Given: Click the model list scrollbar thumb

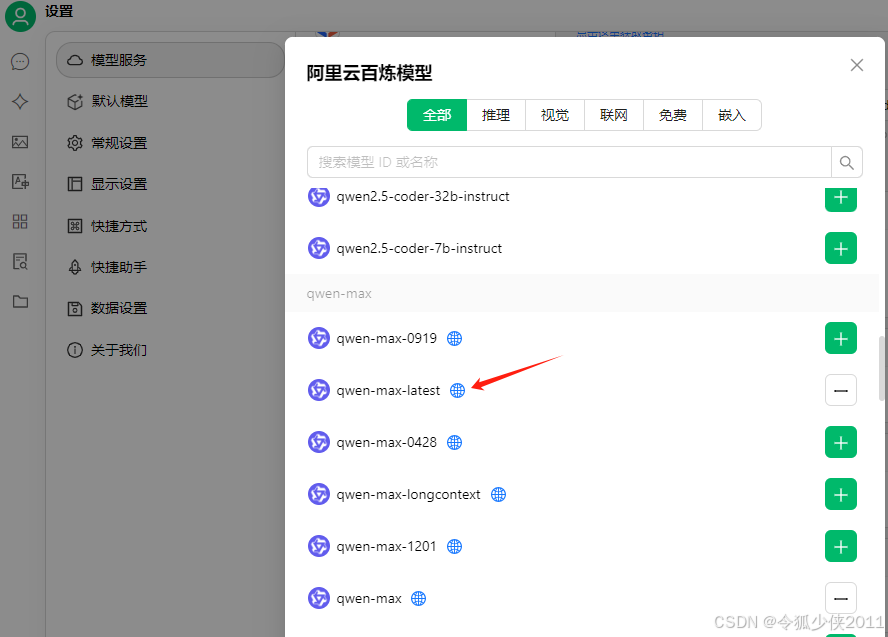Looking at the screenshot, I should pyautogui.click(x=881, y=368).
